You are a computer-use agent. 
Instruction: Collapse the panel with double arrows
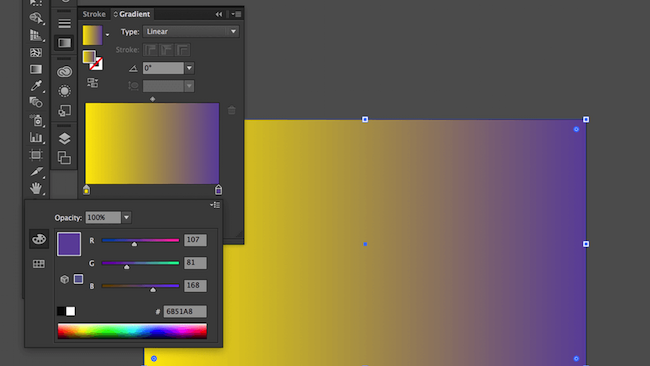pos(219,14)
